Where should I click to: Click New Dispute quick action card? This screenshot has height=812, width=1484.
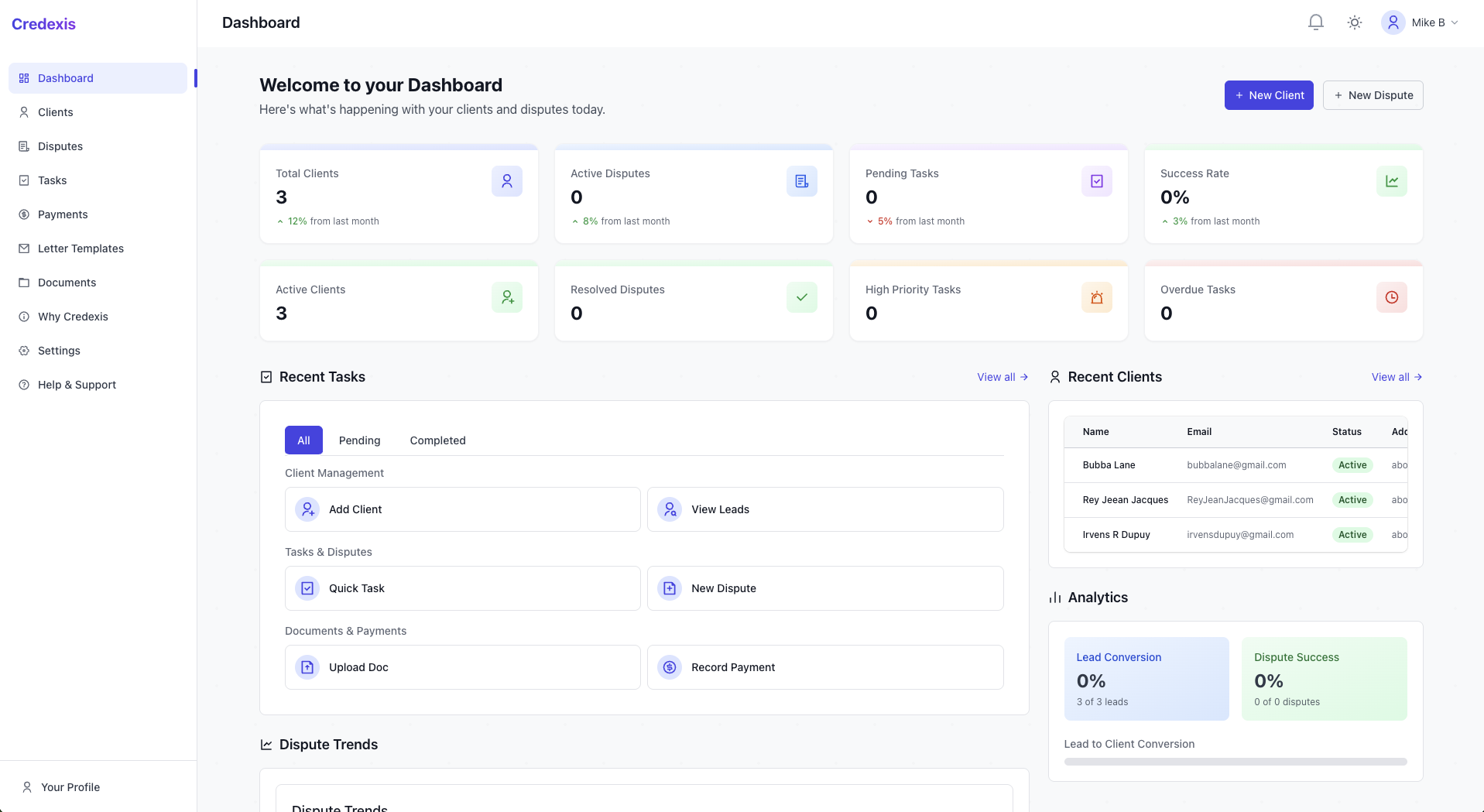pyautogui.click(x=825, y=588)
